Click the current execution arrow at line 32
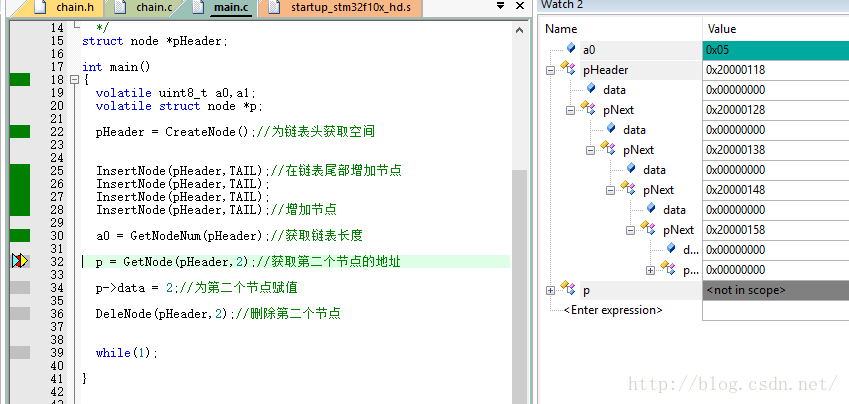This screenshot has height=404, width=849. coord(20,262)
